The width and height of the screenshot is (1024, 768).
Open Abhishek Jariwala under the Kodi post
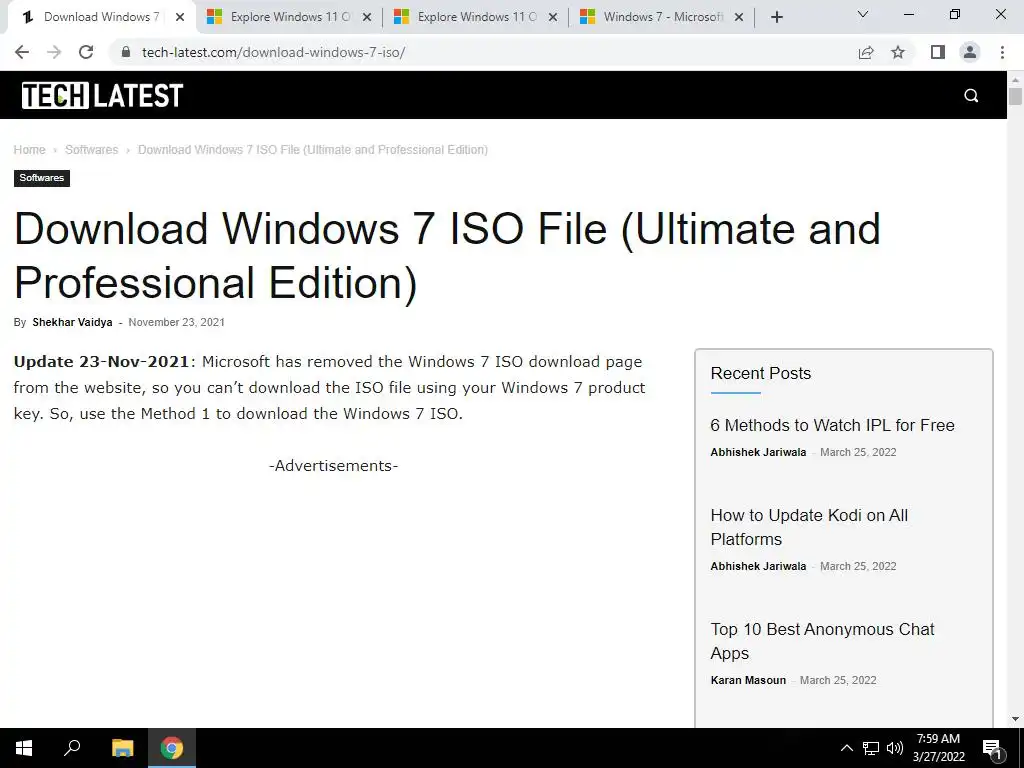tap(758, 566)
